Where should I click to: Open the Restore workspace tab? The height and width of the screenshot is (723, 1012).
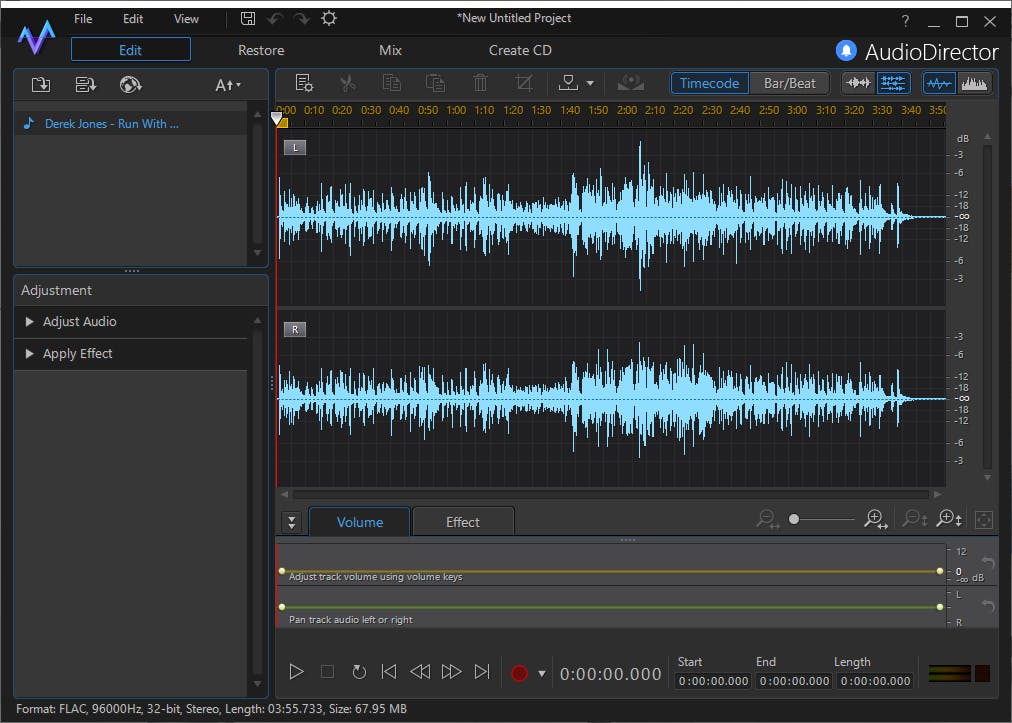(x=261, y=50)
